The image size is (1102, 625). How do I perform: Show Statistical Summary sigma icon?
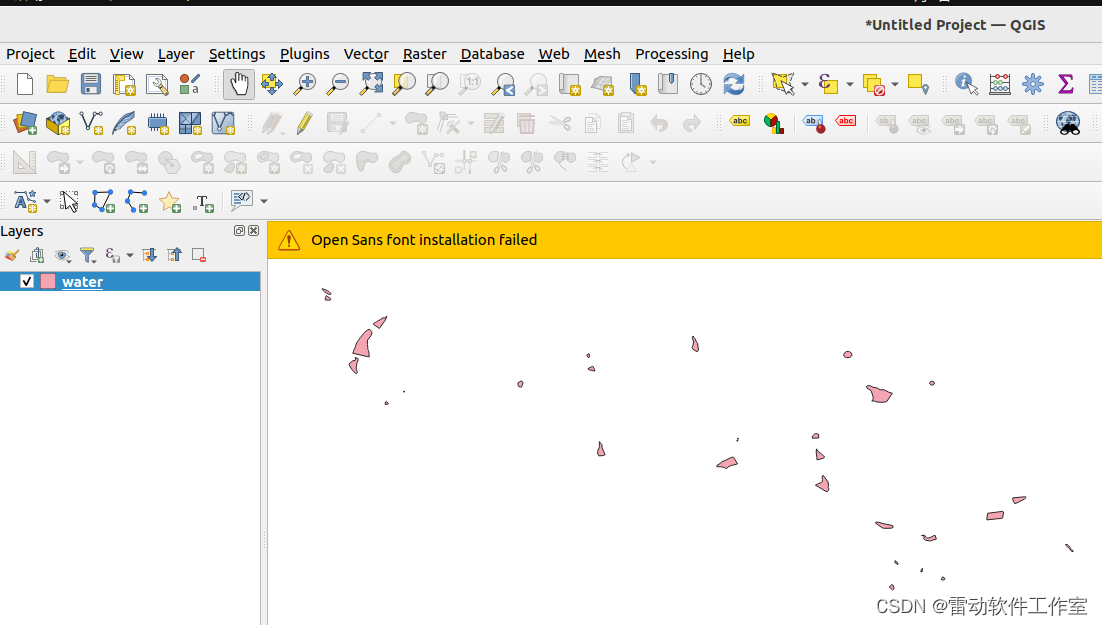(1065, 84)
